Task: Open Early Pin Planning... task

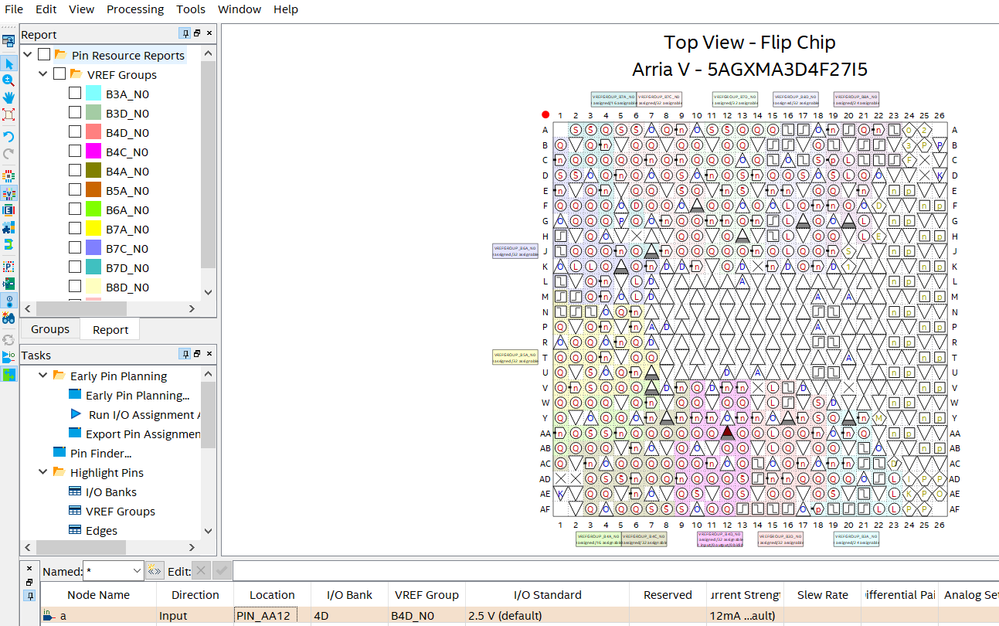Action: (x=138, y=395)
